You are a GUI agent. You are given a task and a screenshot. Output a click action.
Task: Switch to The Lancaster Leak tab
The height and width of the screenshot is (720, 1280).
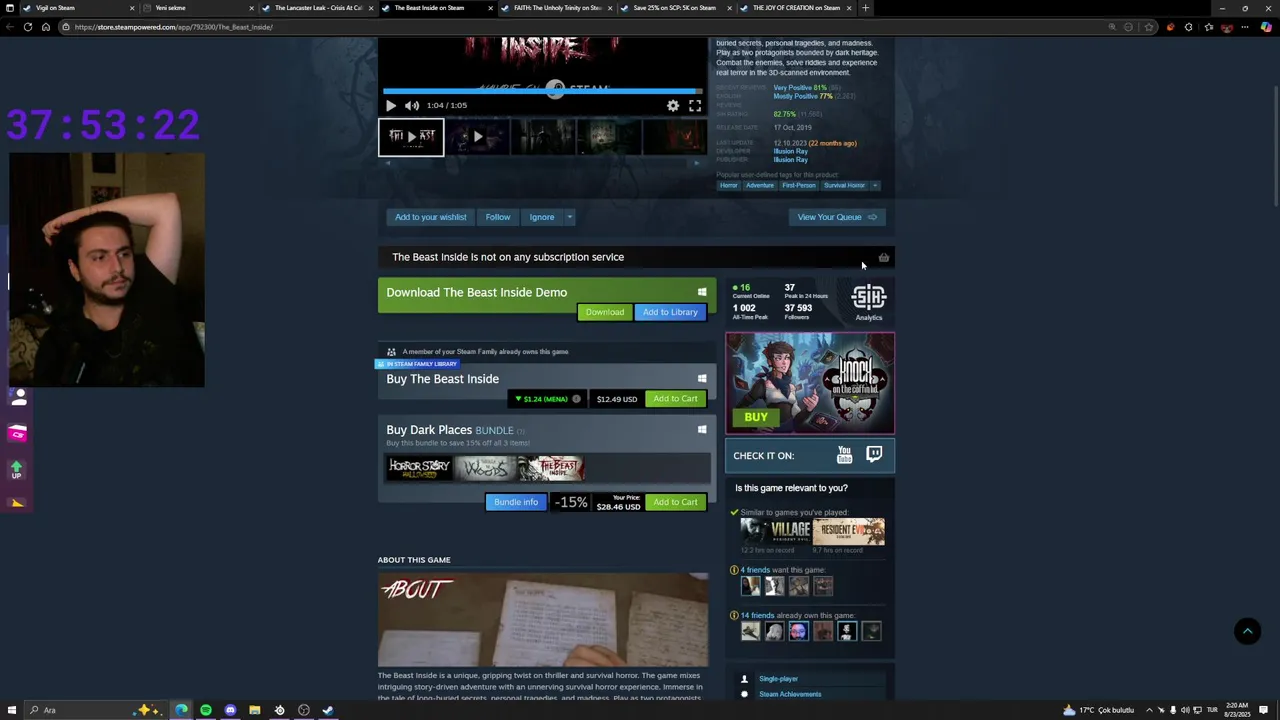(x=318, y=8)
